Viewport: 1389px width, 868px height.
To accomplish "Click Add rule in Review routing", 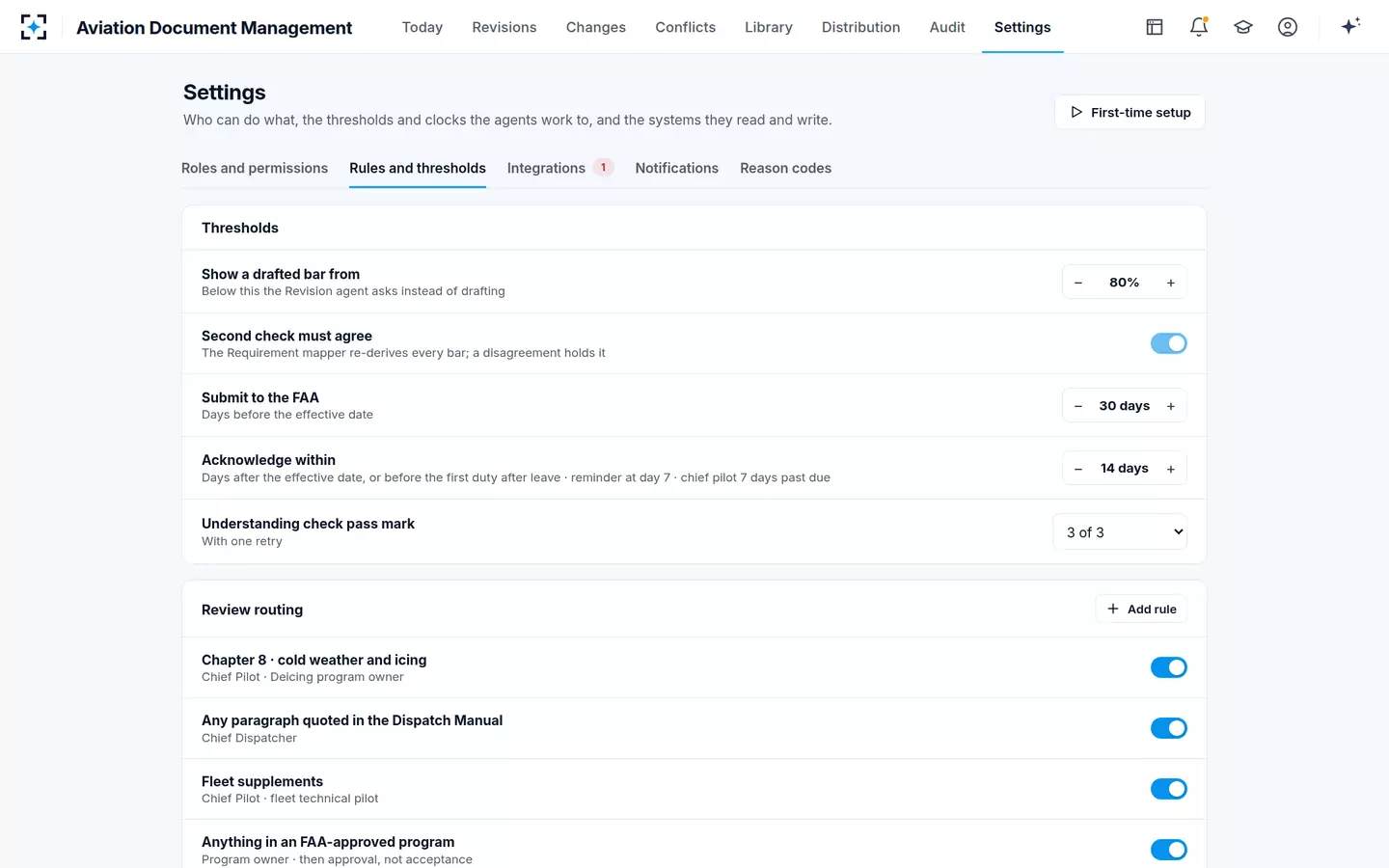I will pyautogui.click(x=1141, y=609).
